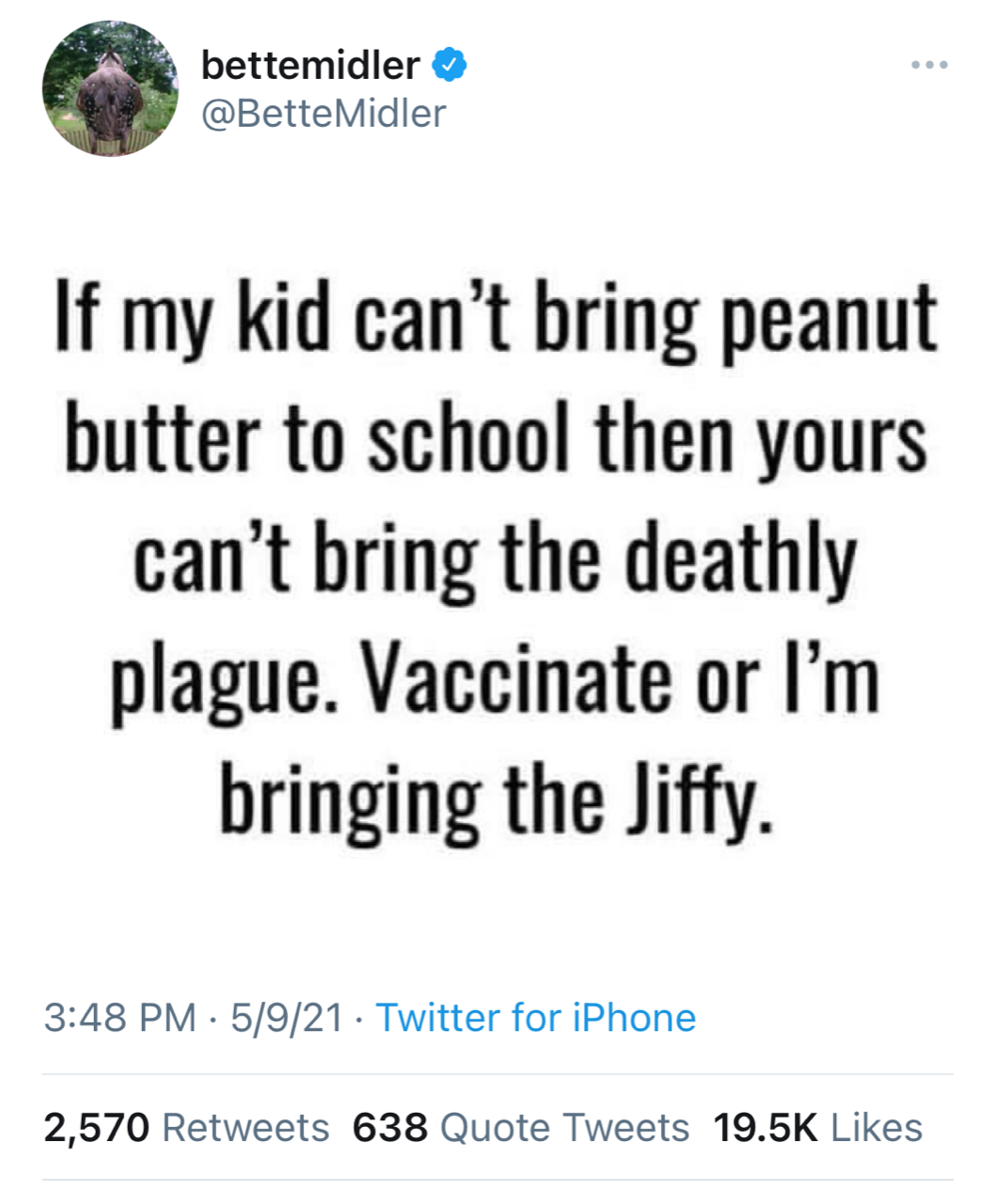The height and width of the screenshot is (1204, 996).
Task: Open the @BetteMidler handle link
Action: tap(324, 114)
